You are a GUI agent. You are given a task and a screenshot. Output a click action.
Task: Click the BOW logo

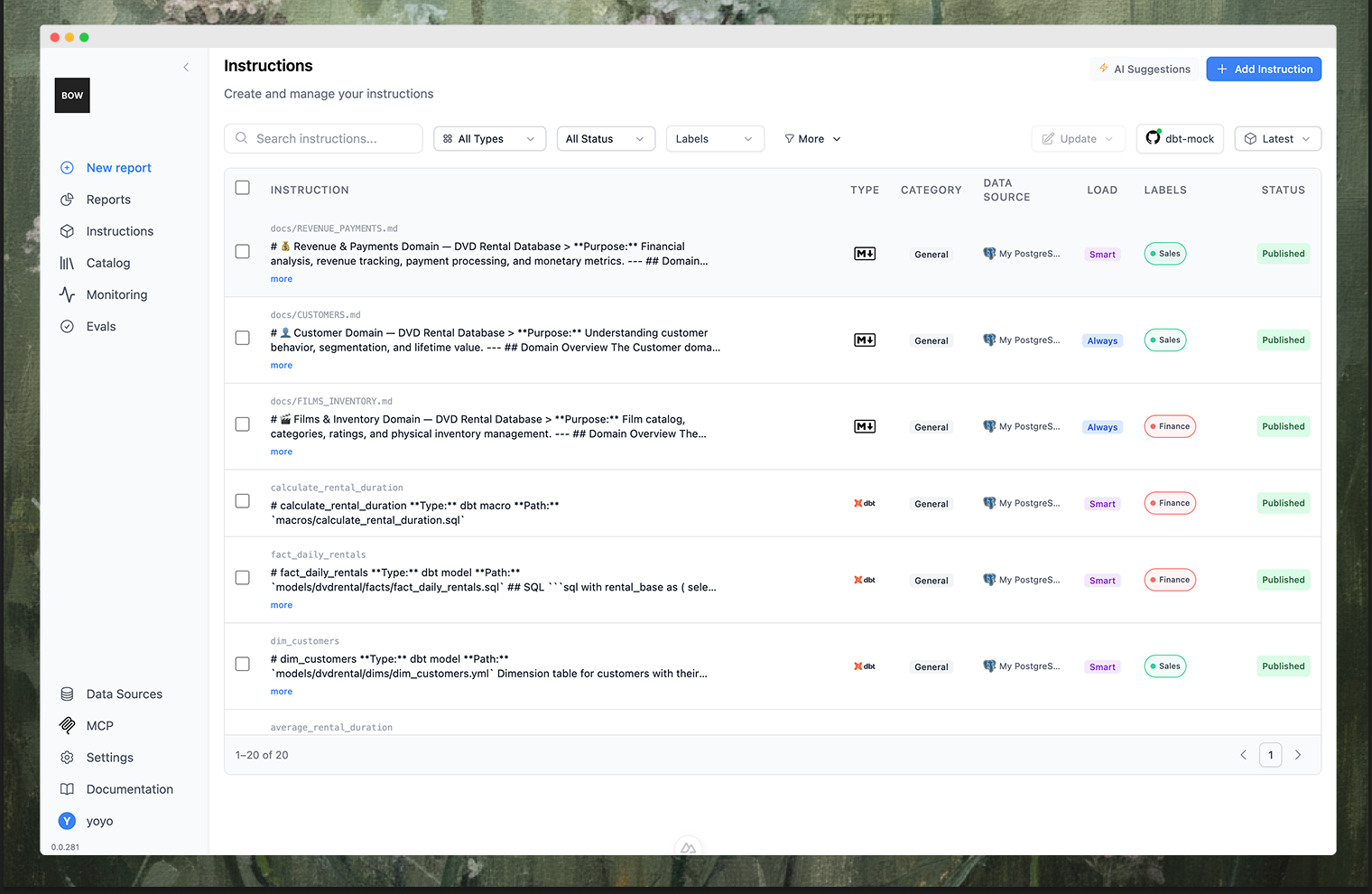click(72, 96)
